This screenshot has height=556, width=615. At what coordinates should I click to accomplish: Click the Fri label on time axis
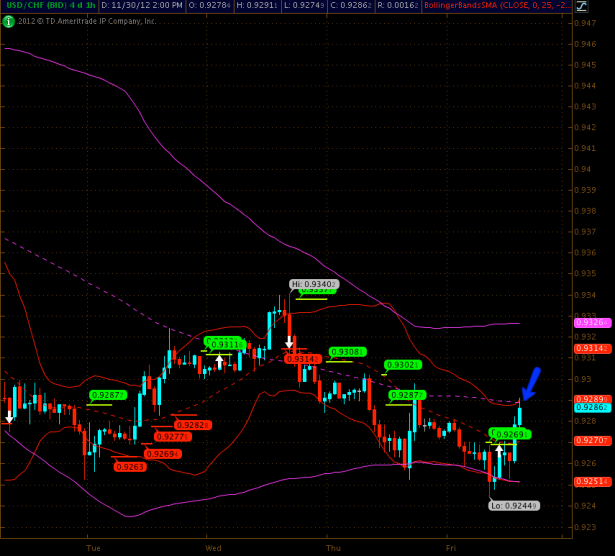451,548
